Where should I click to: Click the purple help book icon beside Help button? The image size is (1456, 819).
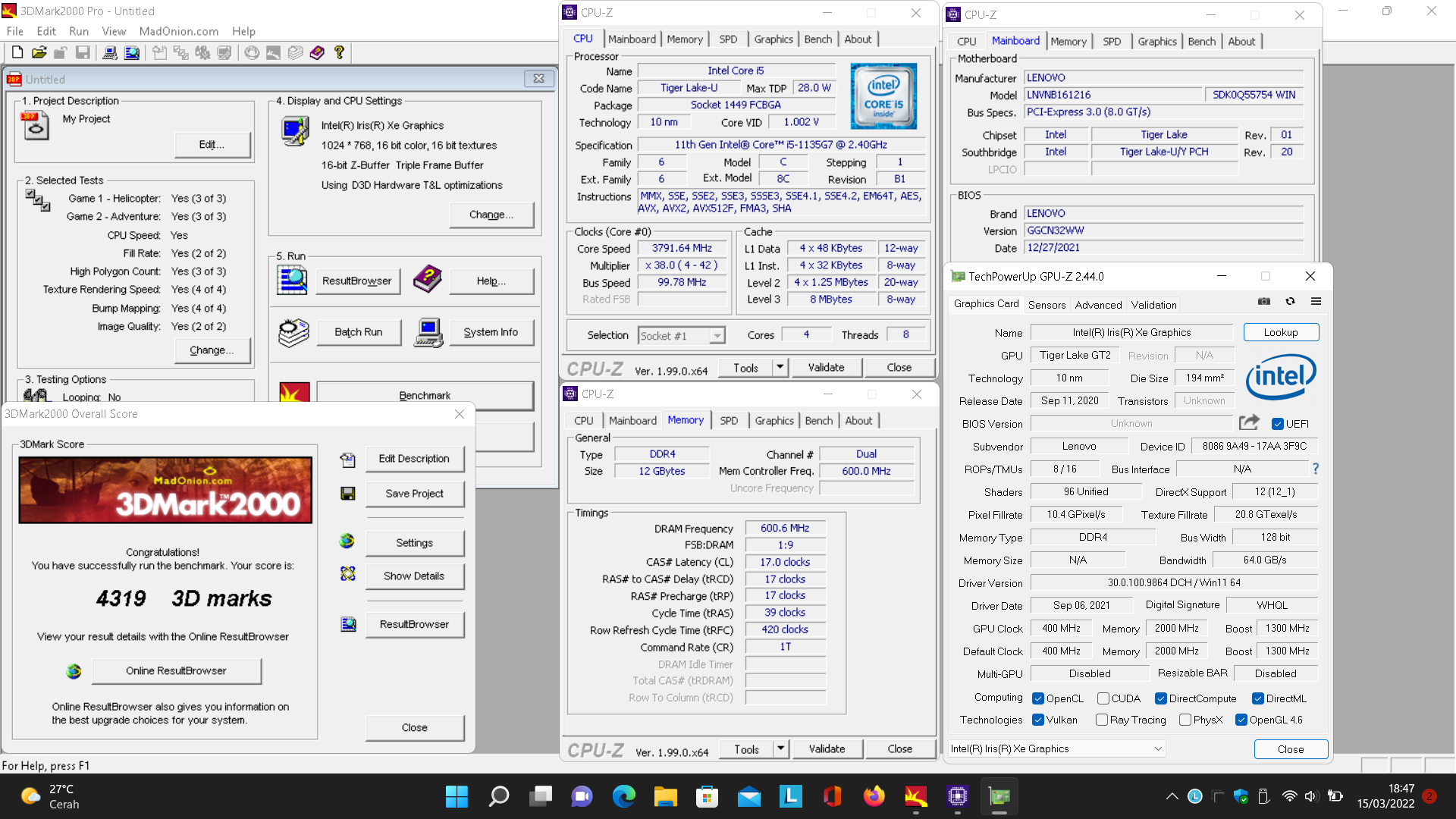coord(427,279)
